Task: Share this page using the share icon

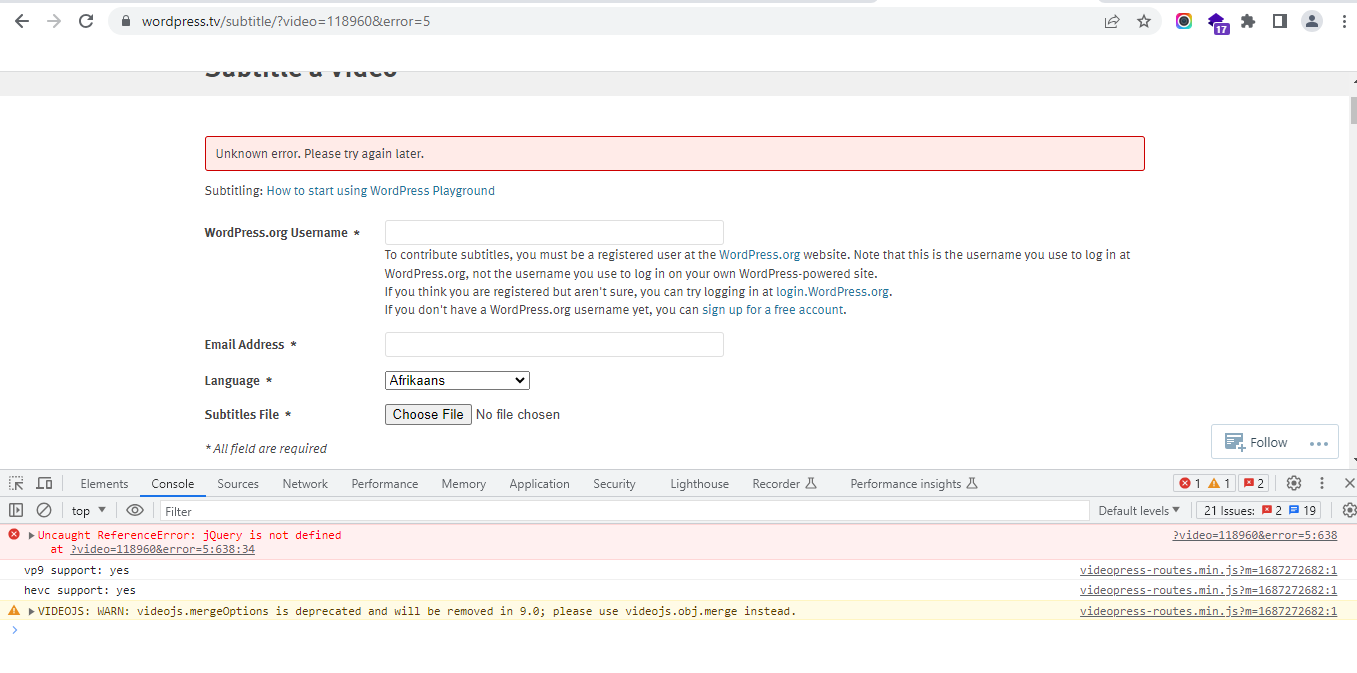Action: [1112, 21]
